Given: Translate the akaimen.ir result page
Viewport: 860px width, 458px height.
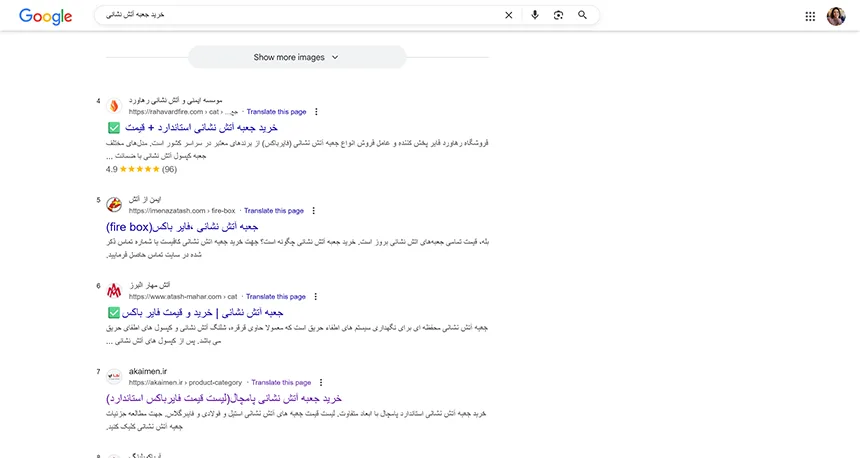Looking at the screenshot, I should click(x=281, y=382).
